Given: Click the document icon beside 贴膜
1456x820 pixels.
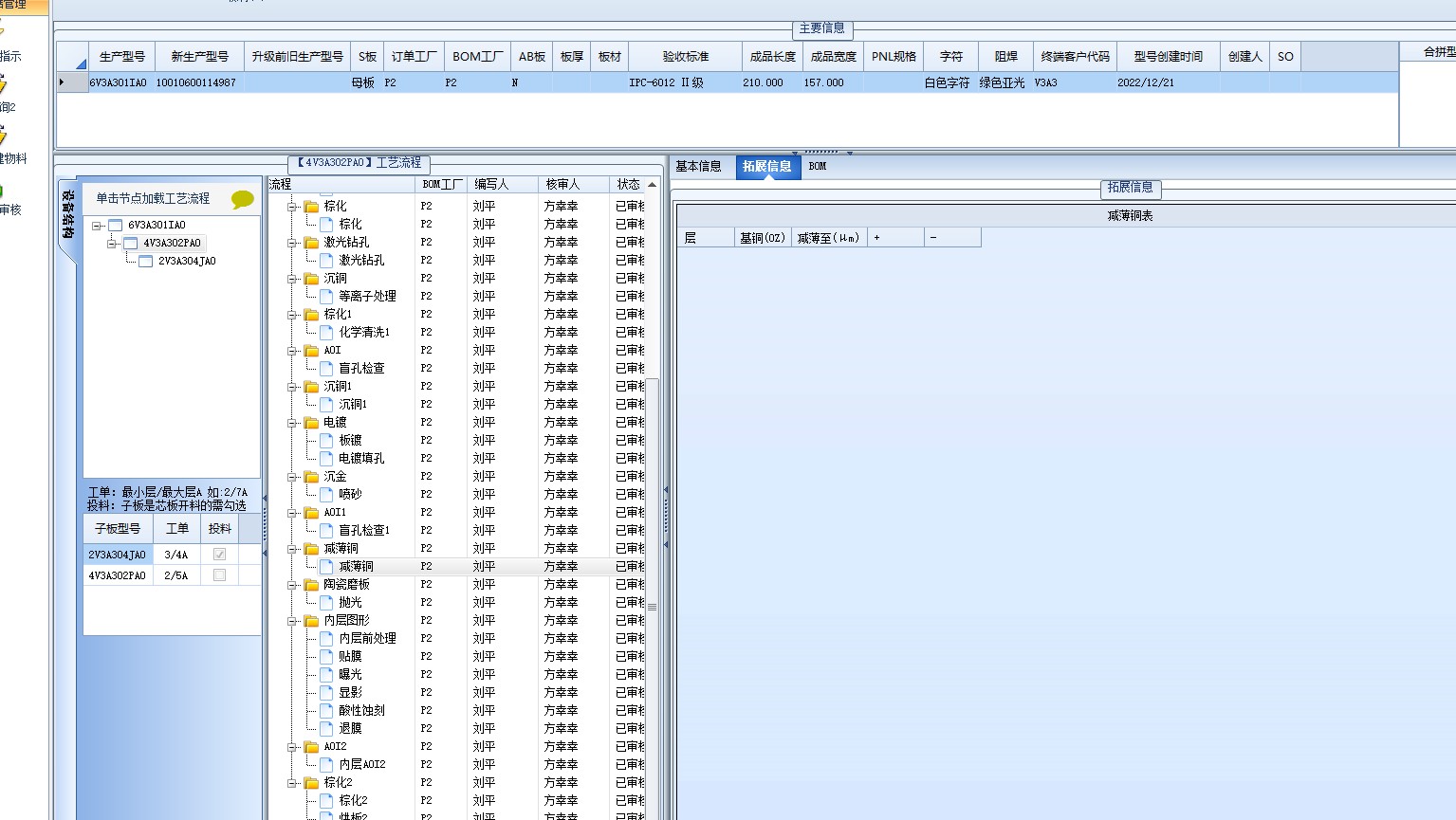Looking at the screenshot, I should point(327,657).
